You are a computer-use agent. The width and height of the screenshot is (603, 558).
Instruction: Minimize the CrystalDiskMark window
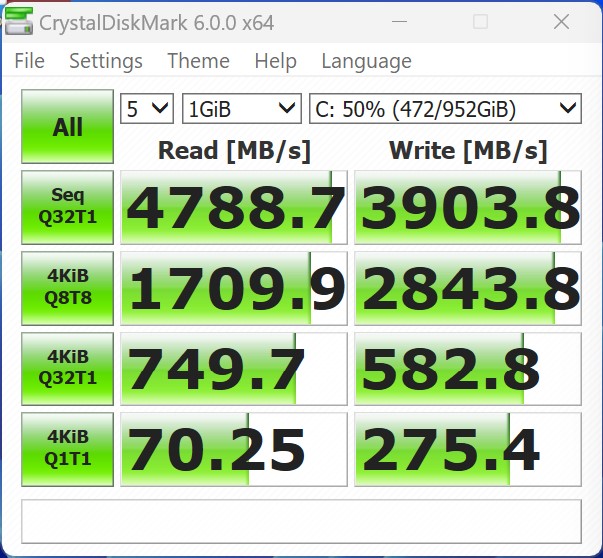click(x=399, y=22)
